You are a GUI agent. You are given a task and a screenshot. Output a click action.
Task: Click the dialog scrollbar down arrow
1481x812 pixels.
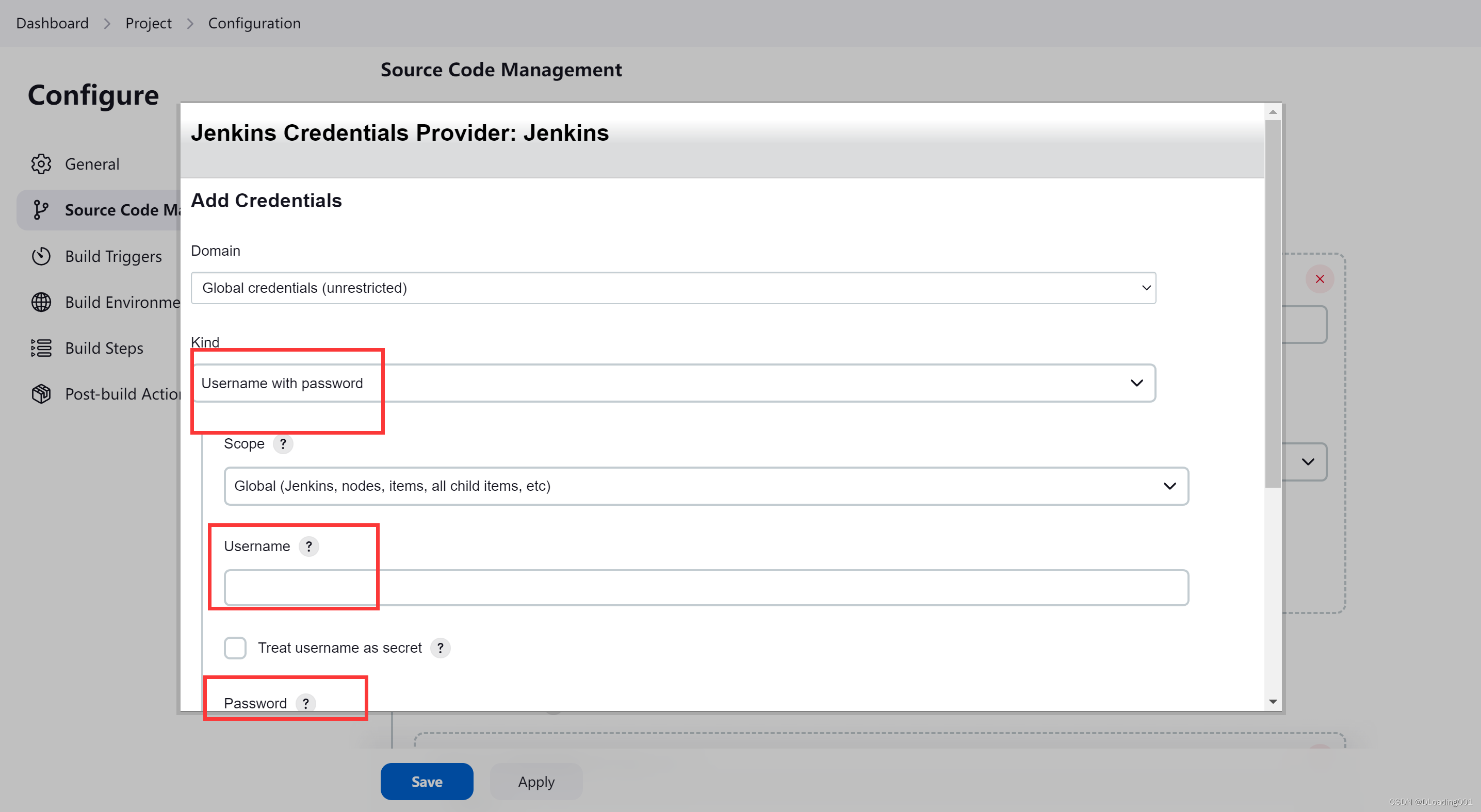click(1273, 702)
